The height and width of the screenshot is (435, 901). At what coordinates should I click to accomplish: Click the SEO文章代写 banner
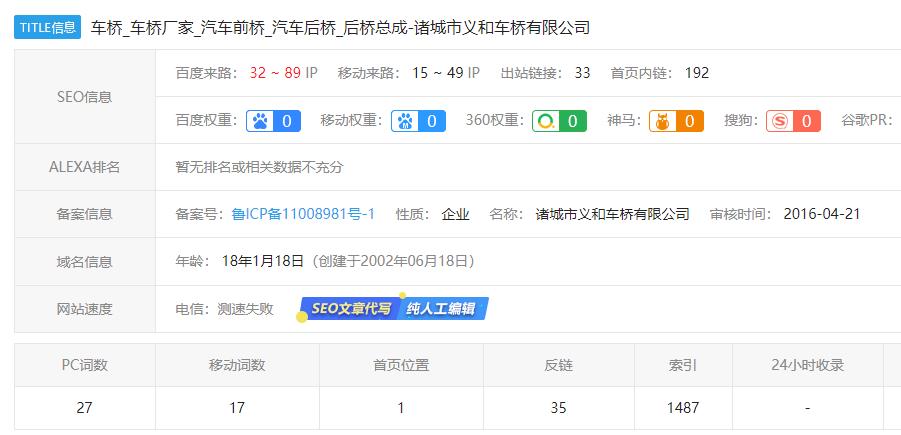[x=351, y=309]
